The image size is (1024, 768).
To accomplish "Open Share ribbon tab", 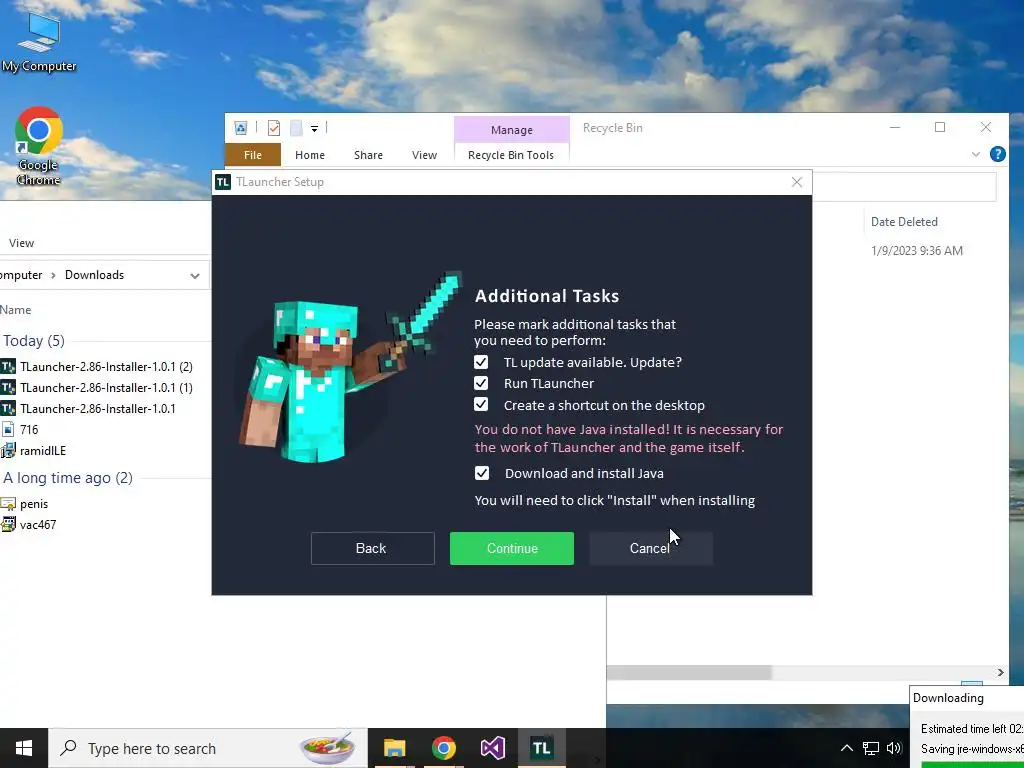I will click(x=368, y=155).
